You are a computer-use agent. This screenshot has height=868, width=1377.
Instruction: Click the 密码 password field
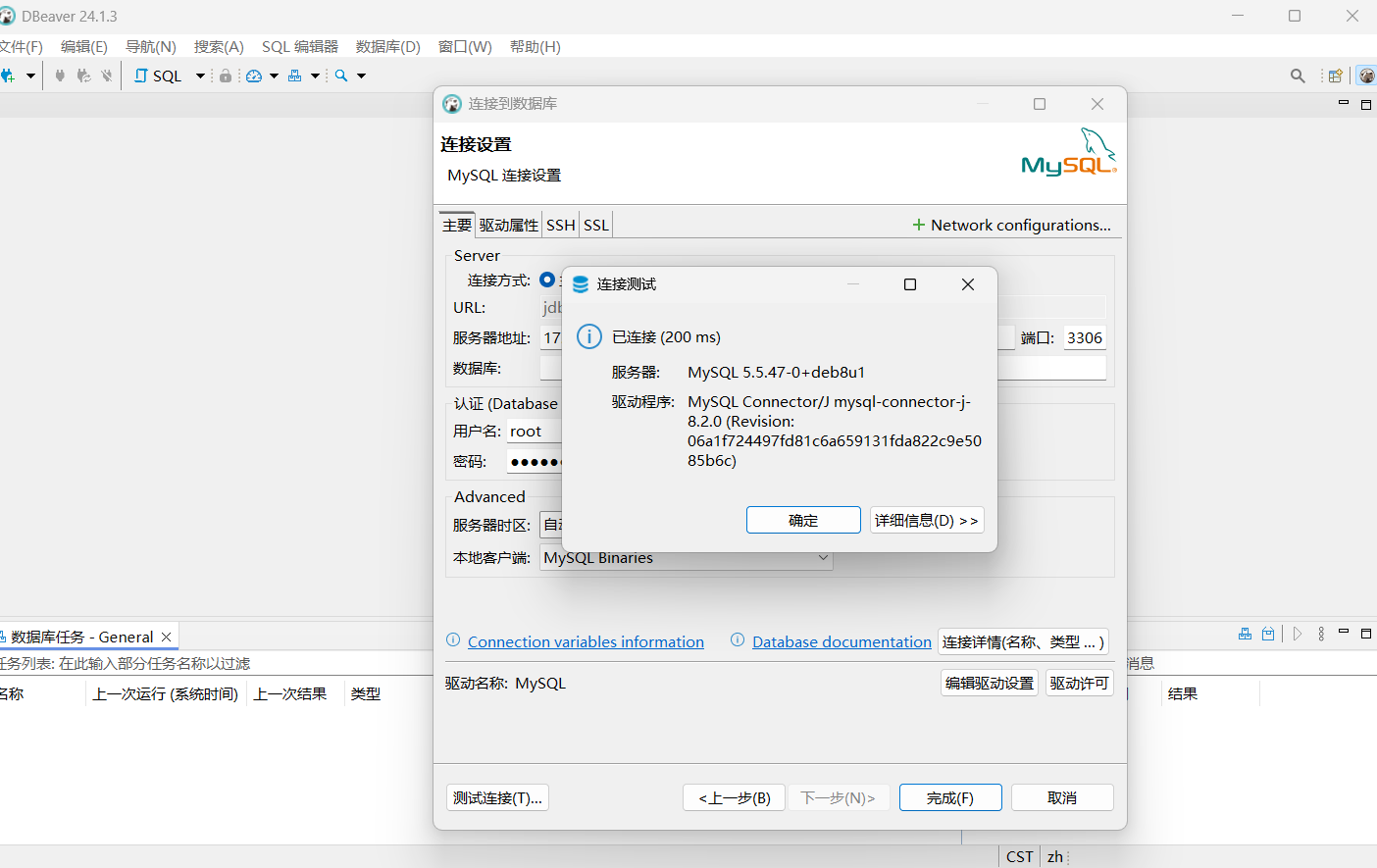(535, 461)
